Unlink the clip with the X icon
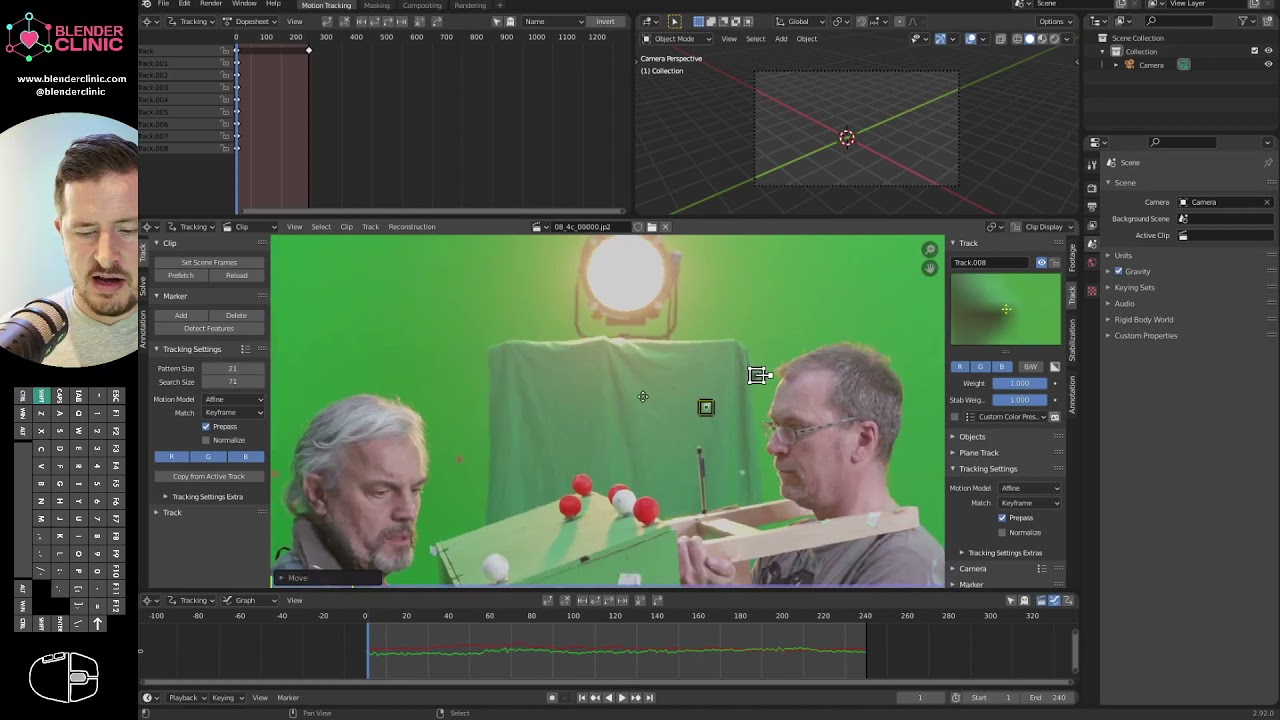The height and width of the screenshot is (720, 1280). coord(666,227)
